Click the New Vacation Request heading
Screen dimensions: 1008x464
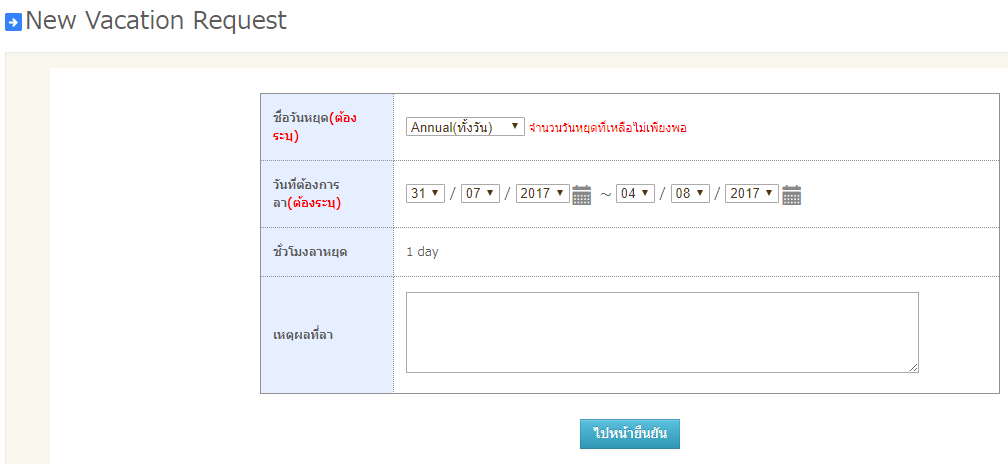[156, 20]
